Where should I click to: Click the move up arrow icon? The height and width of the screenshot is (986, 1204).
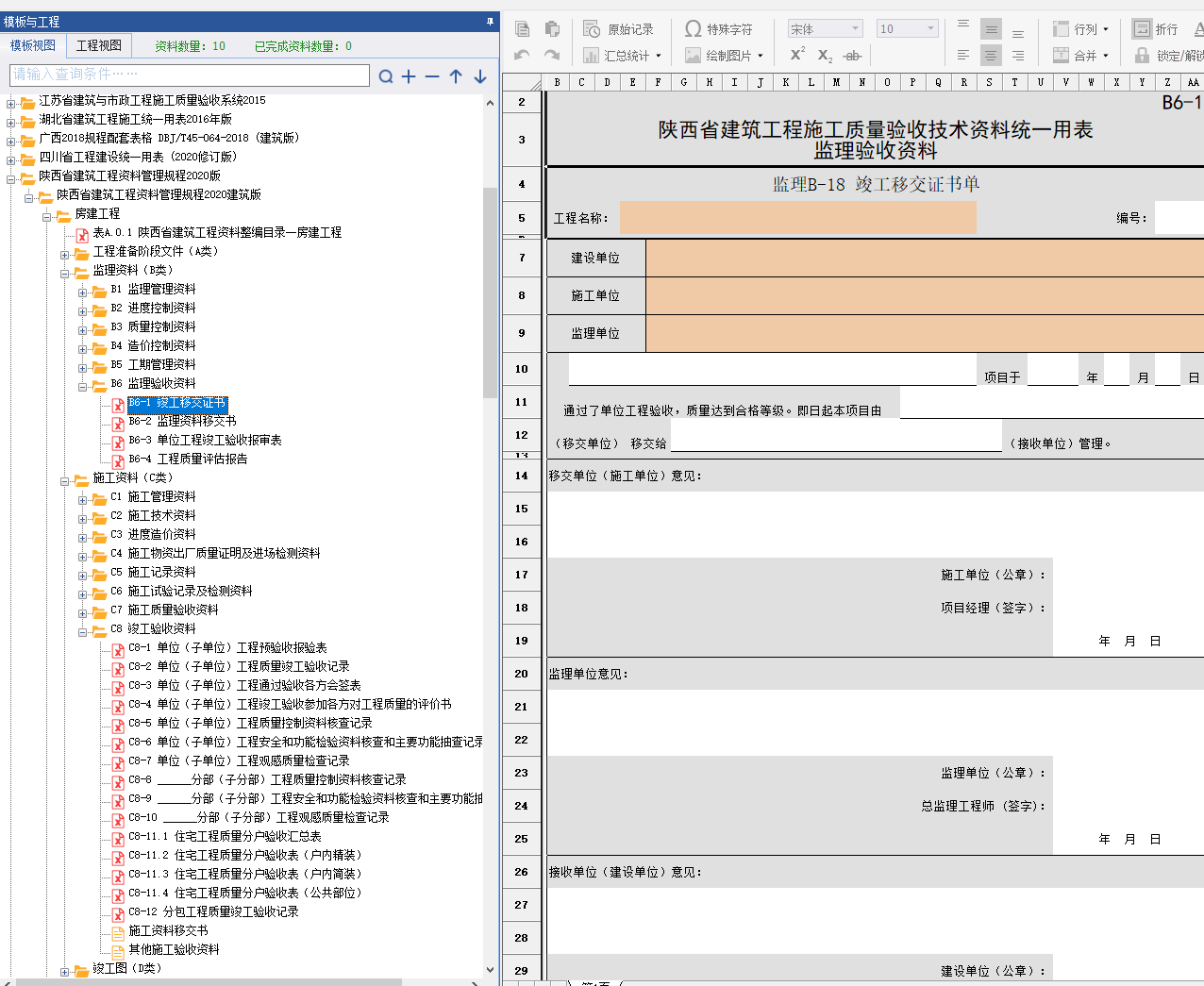point(456,76)
